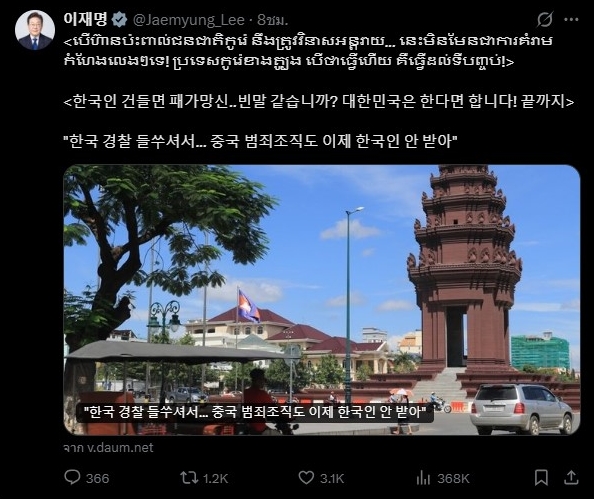Click the 8-hour timestamp
The height and width of the screenshot is (499, 594).
(273, 20)
